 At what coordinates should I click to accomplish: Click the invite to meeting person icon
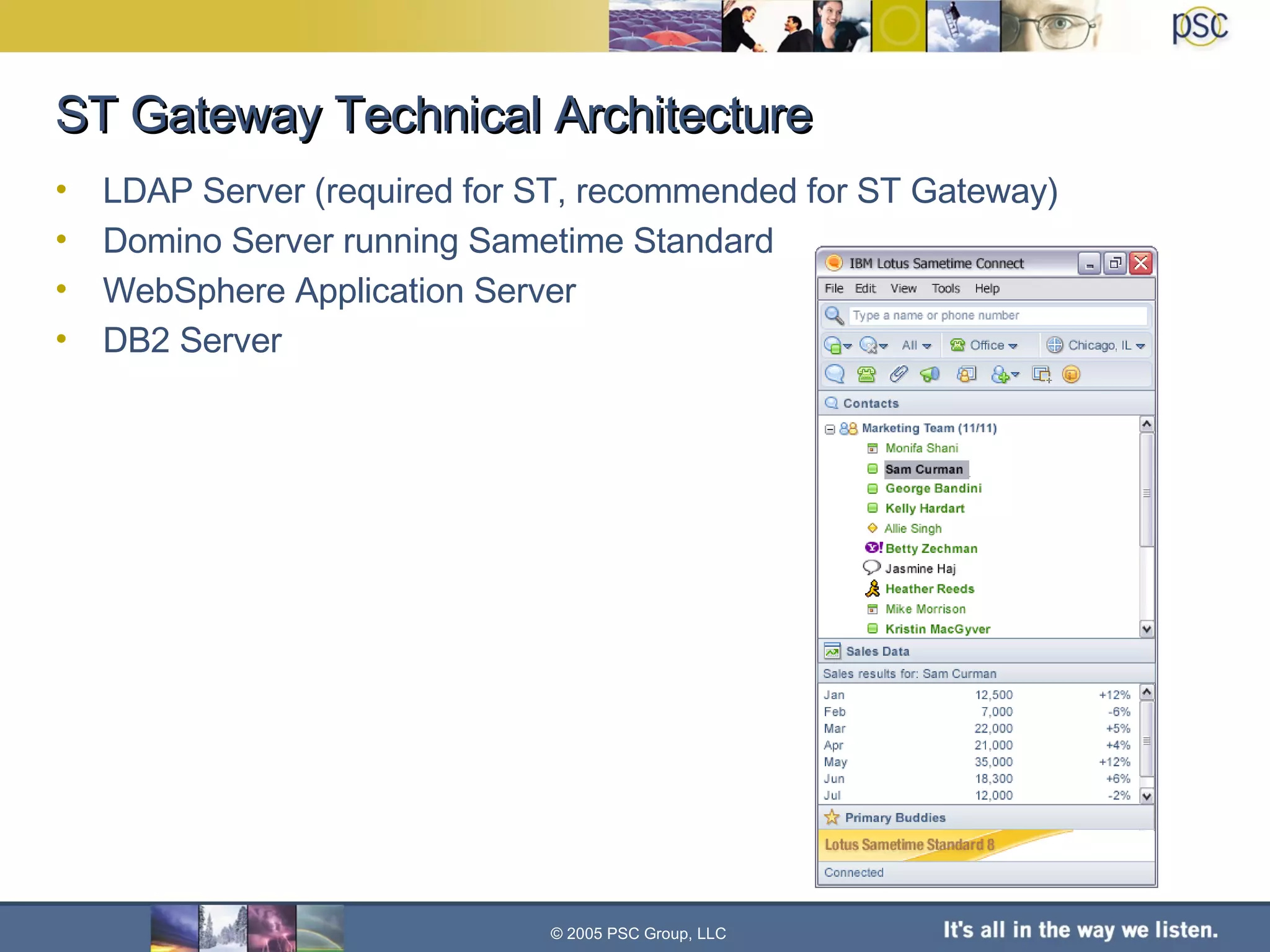(x=967, y=374)
